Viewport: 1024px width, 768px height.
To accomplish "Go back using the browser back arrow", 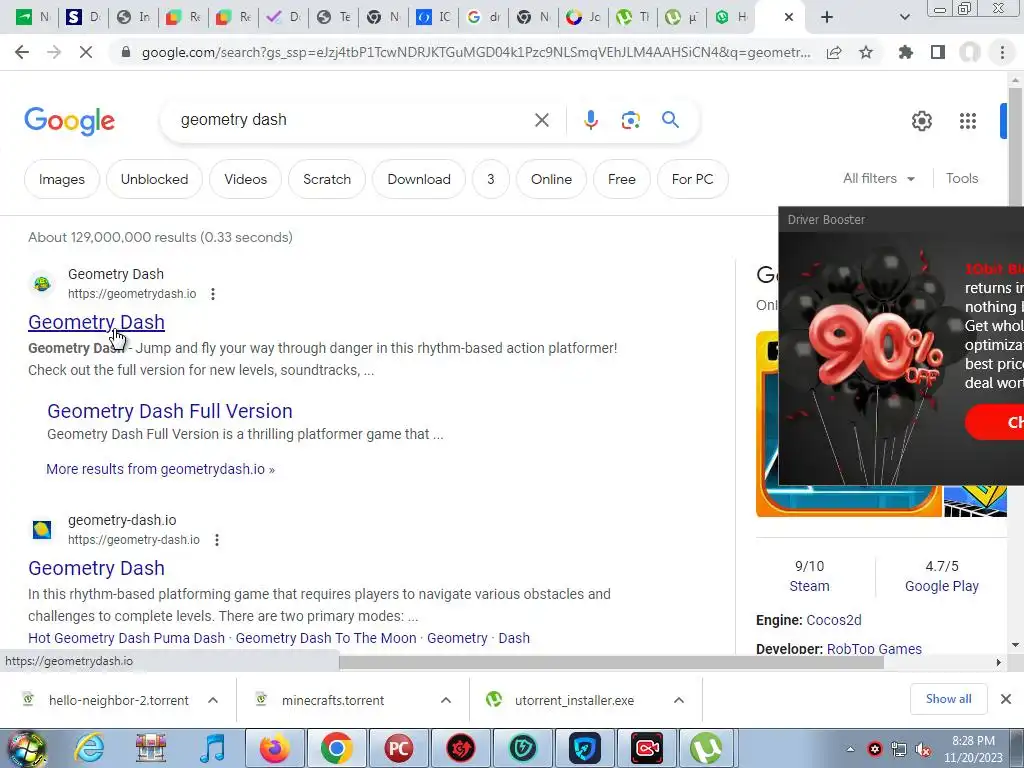I will click(x=22, y=52).
